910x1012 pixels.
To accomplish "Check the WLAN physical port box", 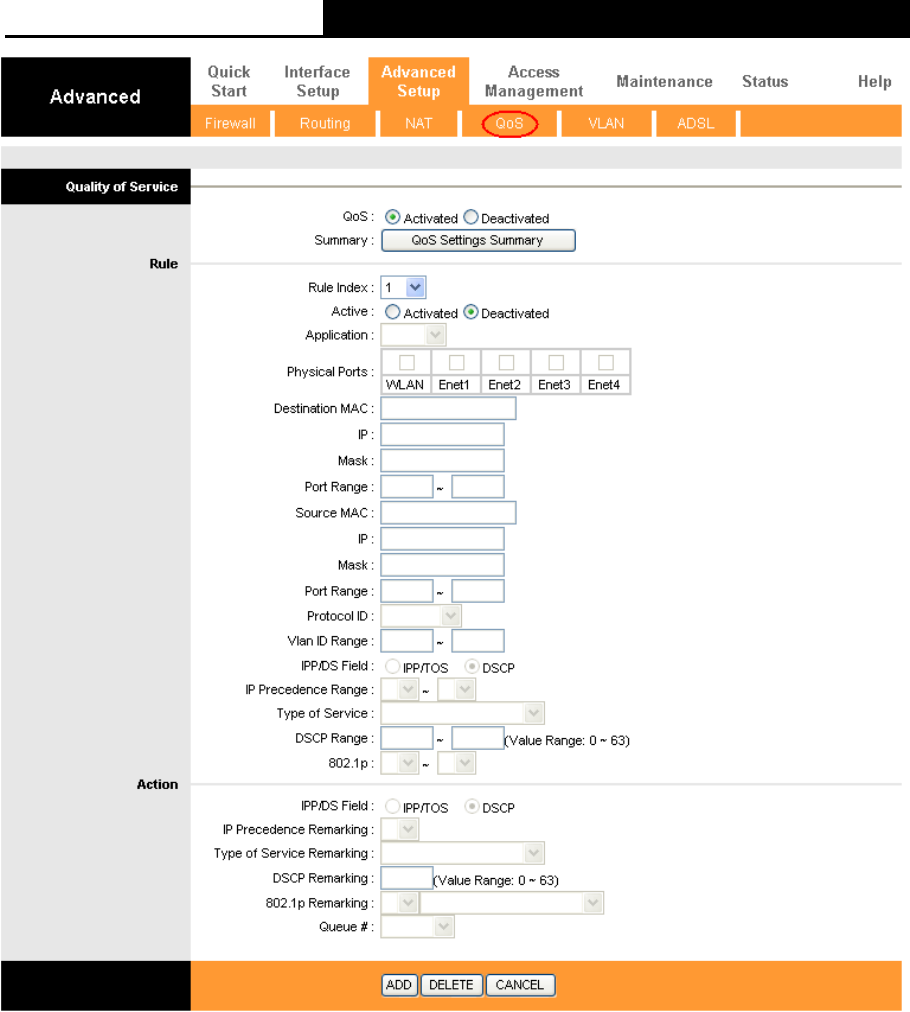I will [407, 362].
